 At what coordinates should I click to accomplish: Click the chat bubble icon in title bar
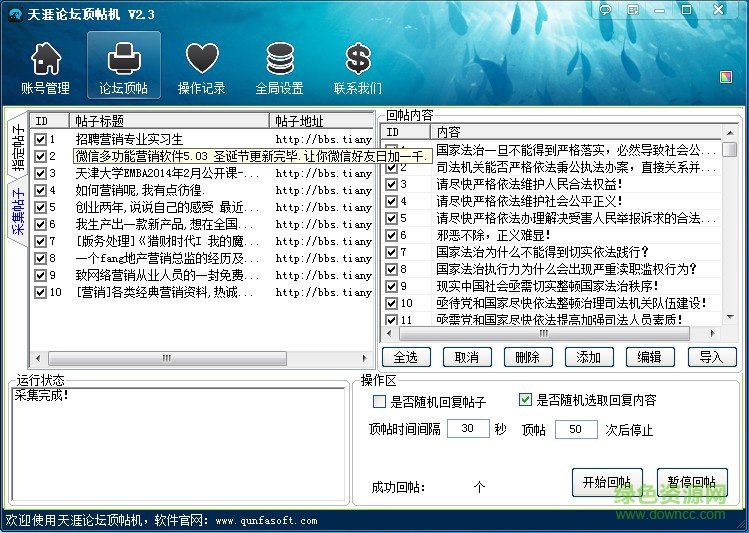click(606, 10)
